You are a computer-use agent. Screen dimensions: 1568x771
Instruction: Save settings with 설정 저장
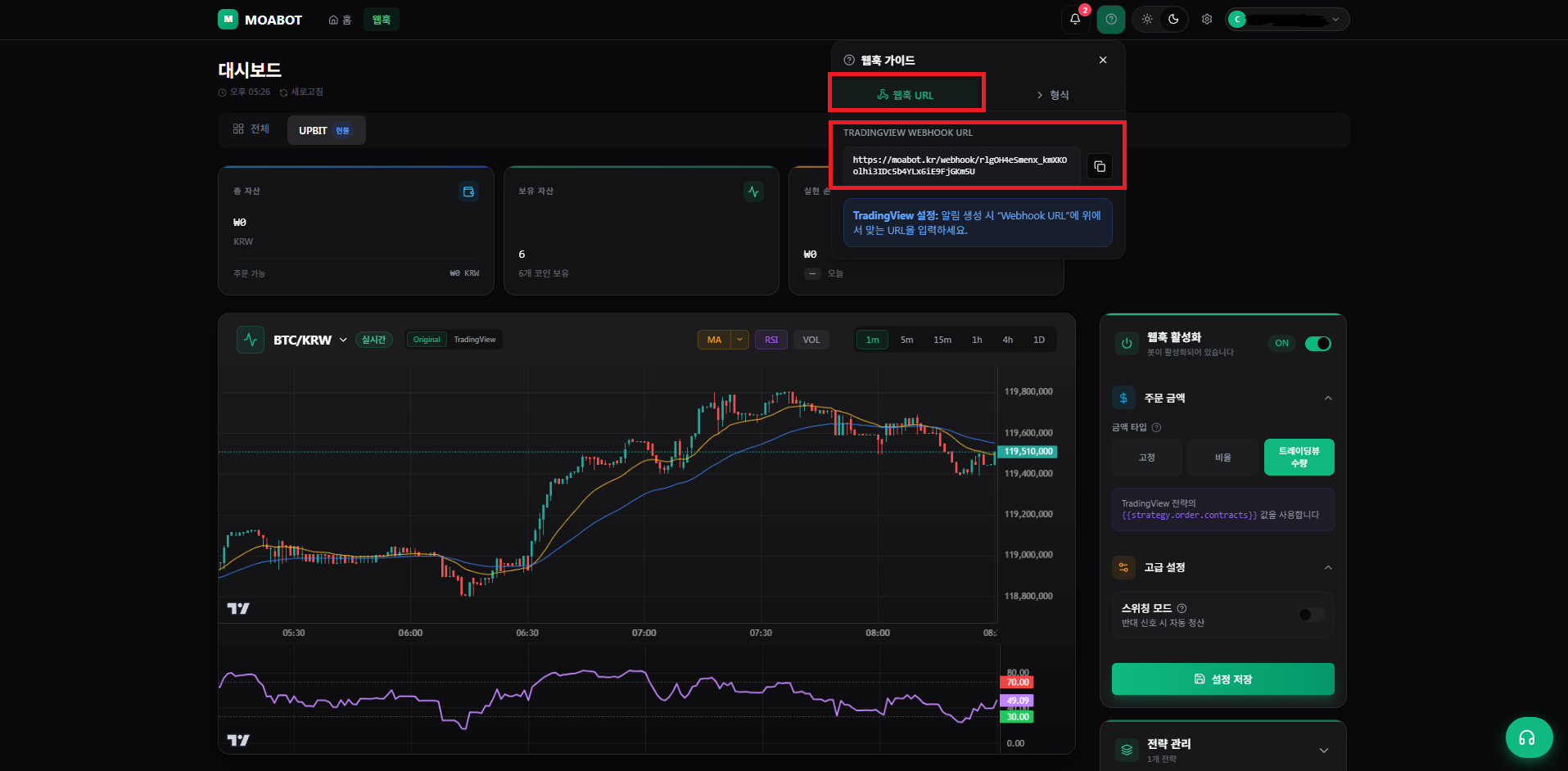1223,679
